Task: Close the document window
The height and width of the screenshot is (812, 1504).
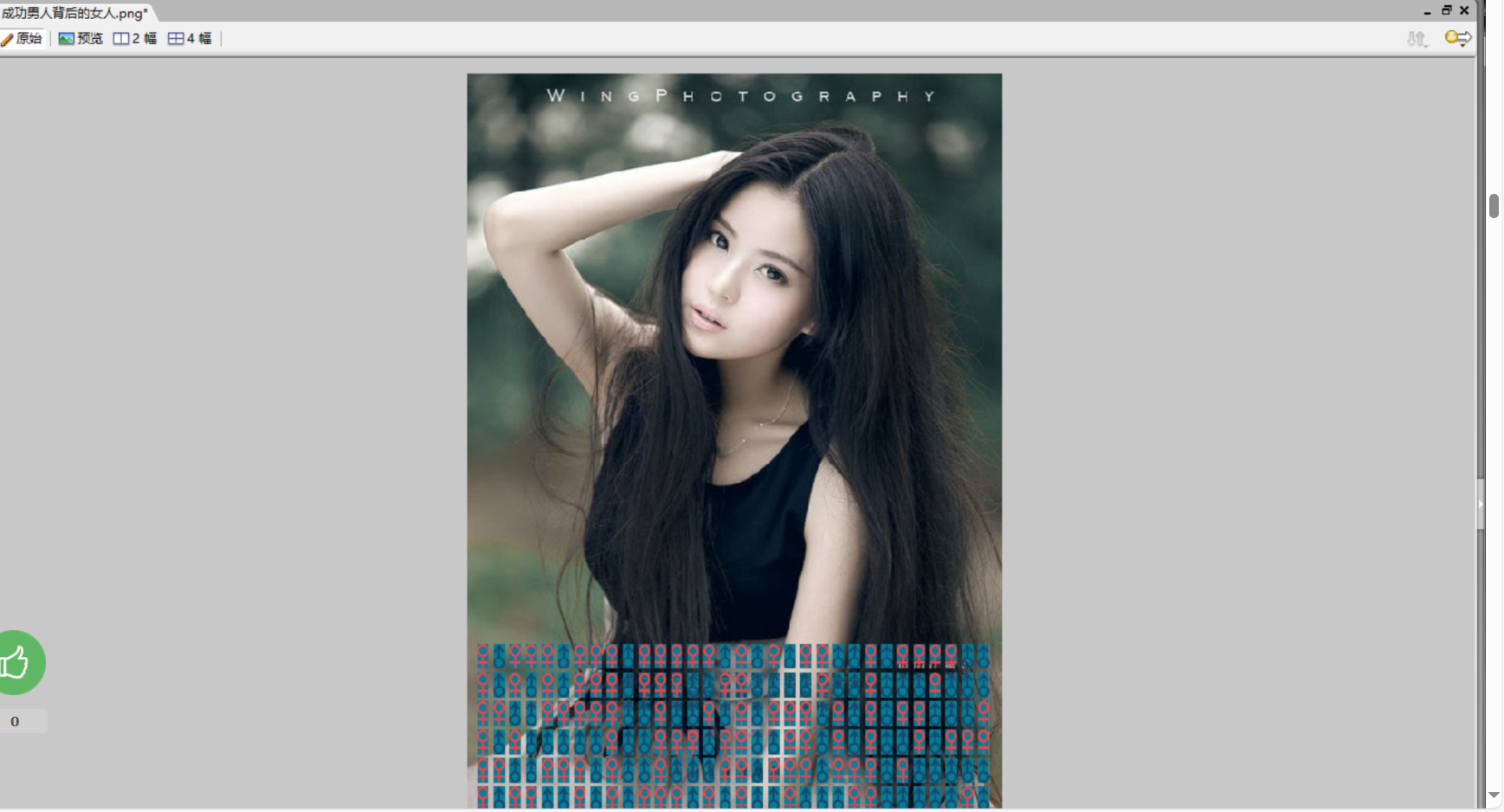Action: [x=1464, y=10]
